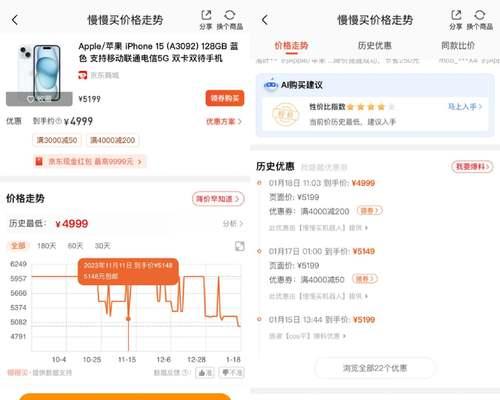Tap the thumbs-down 不准 feedback button
The height and width of the screenshot is (400, 500).
tap(232, 372)
